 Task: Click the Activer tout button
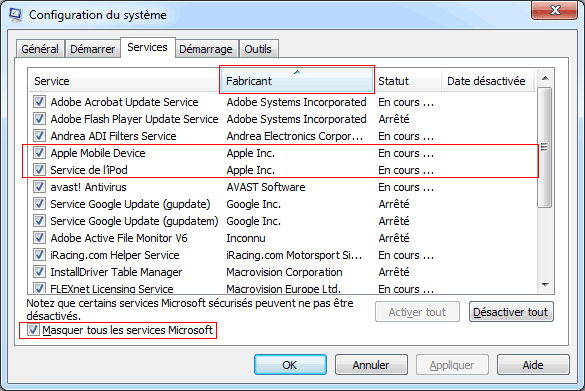tap(417, 312)
